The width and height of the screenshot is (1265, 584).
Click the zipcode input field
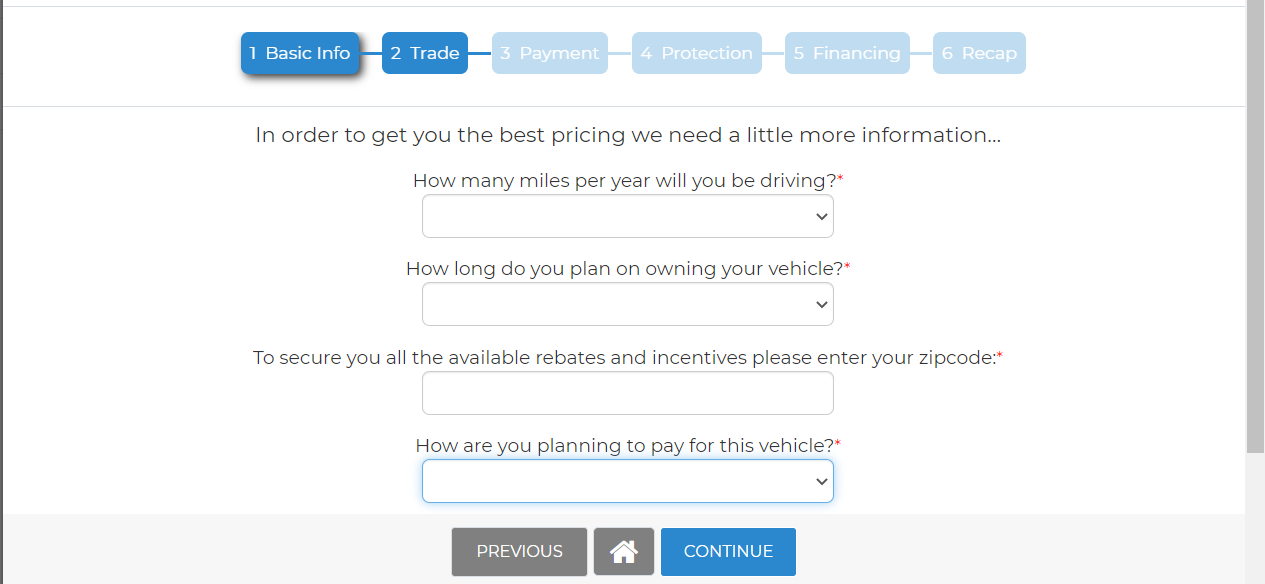point(628,393)
